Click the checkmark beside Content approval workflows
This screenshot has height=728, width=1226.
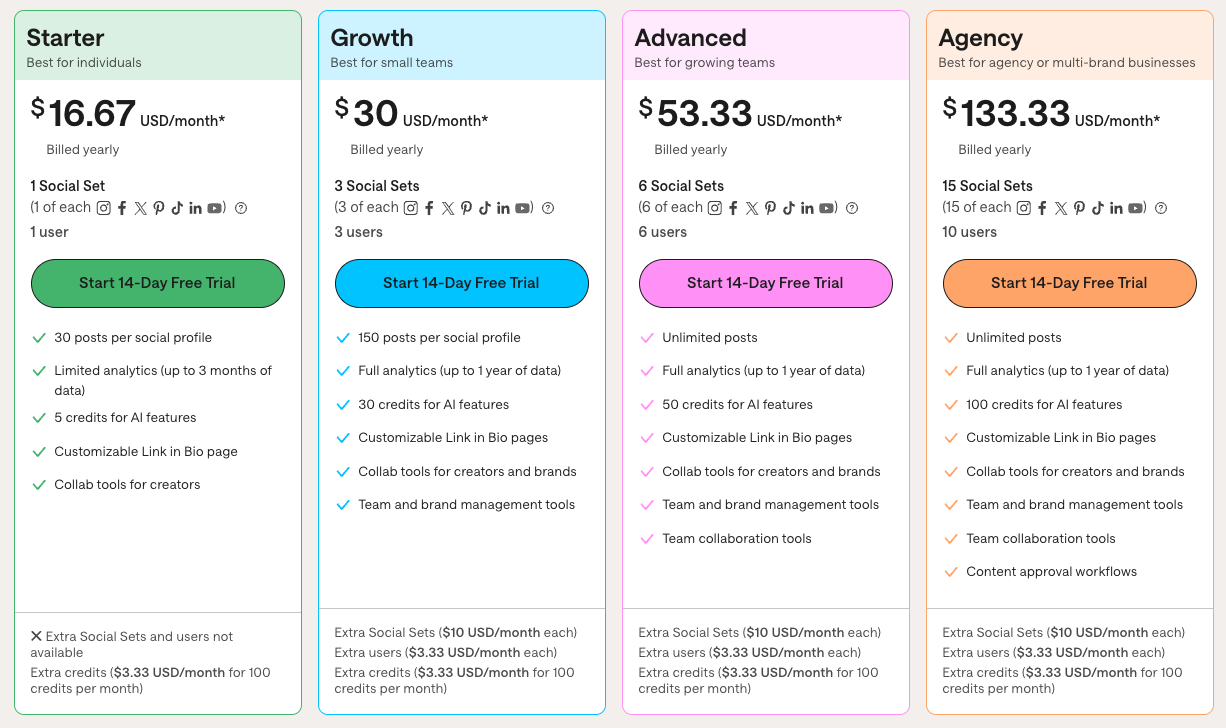pos(951,572)
